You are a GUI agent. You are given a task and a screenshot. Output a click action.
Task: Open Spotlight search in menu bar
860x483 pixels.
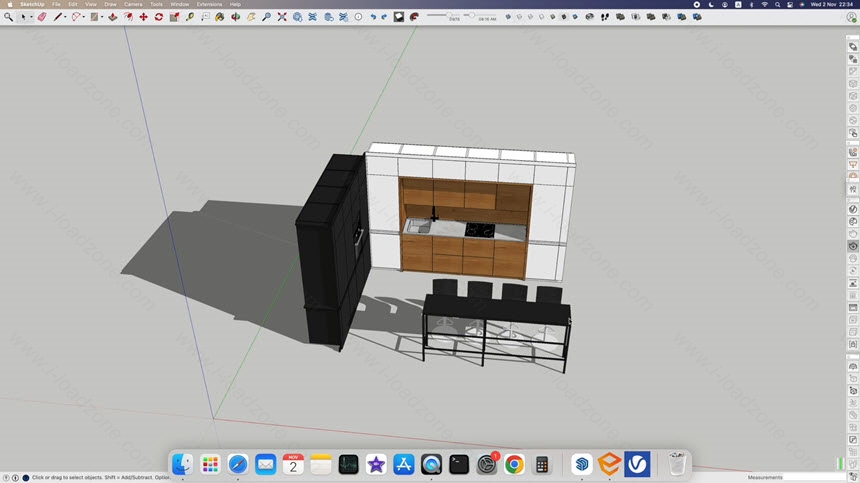pos(777,4)
